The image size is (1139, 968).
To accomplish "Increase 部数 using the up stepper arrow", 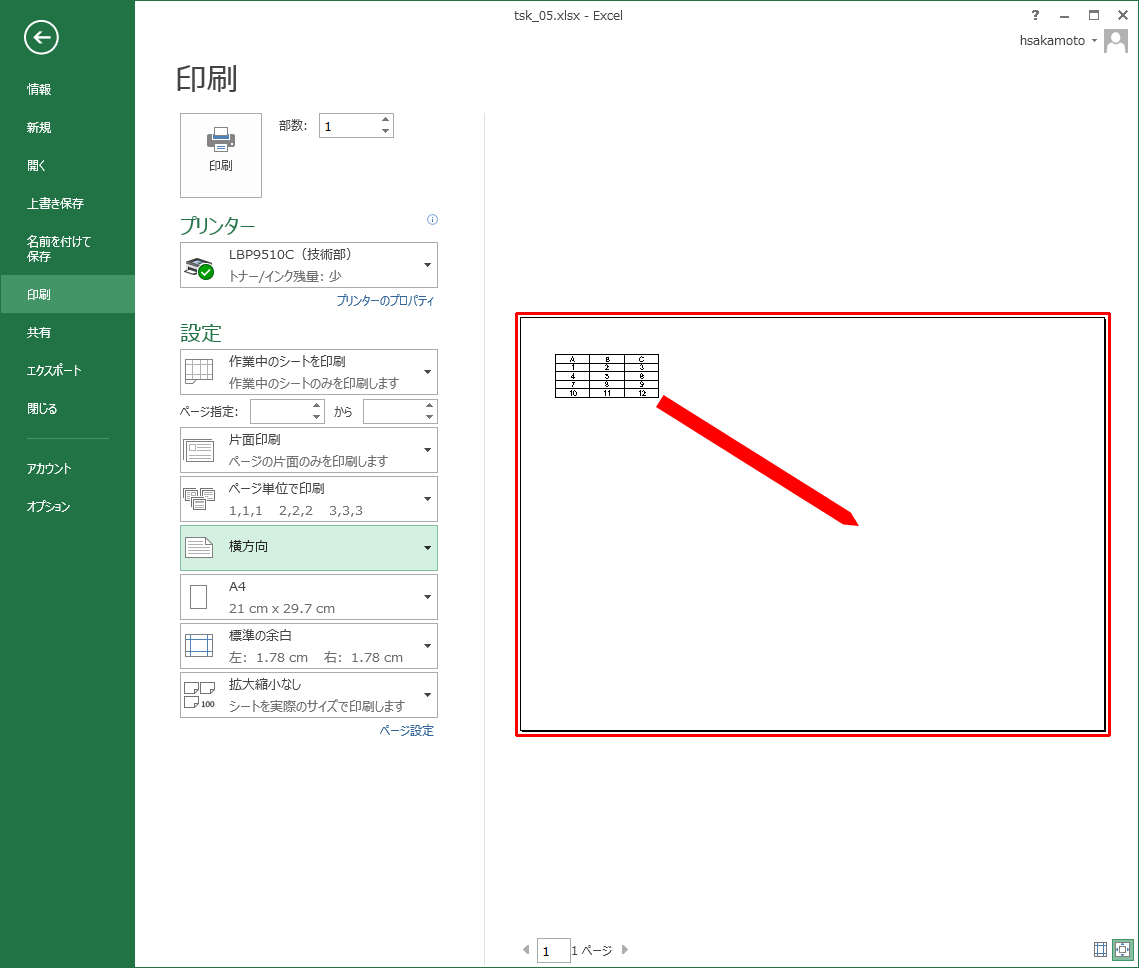I will pyautogui.click(x=385, y=119).
